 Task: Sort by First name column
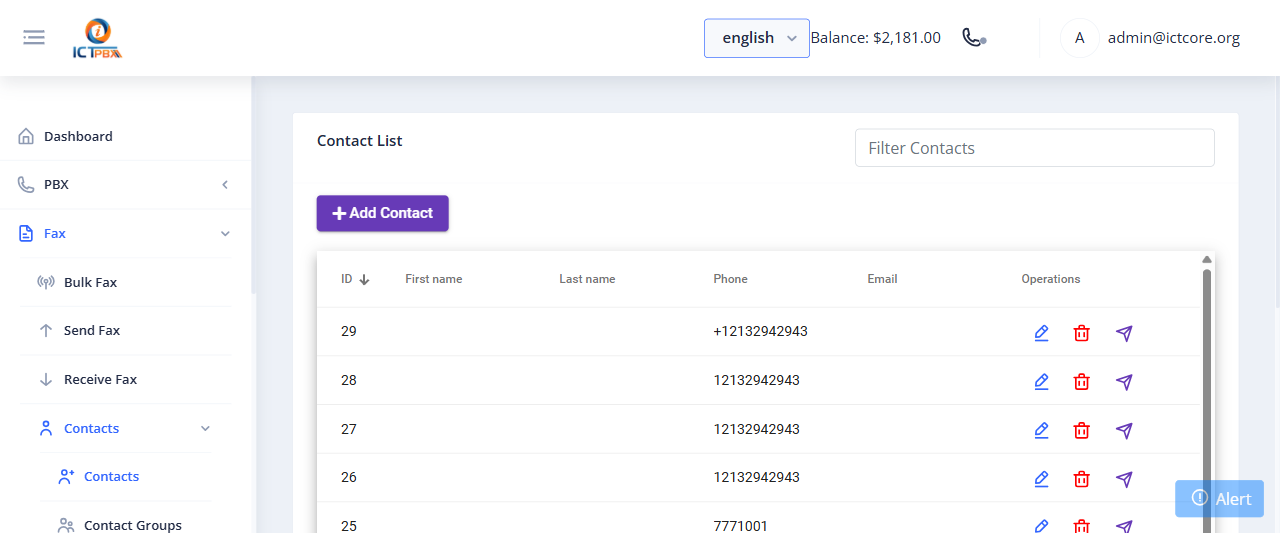[x=434, y=279]
